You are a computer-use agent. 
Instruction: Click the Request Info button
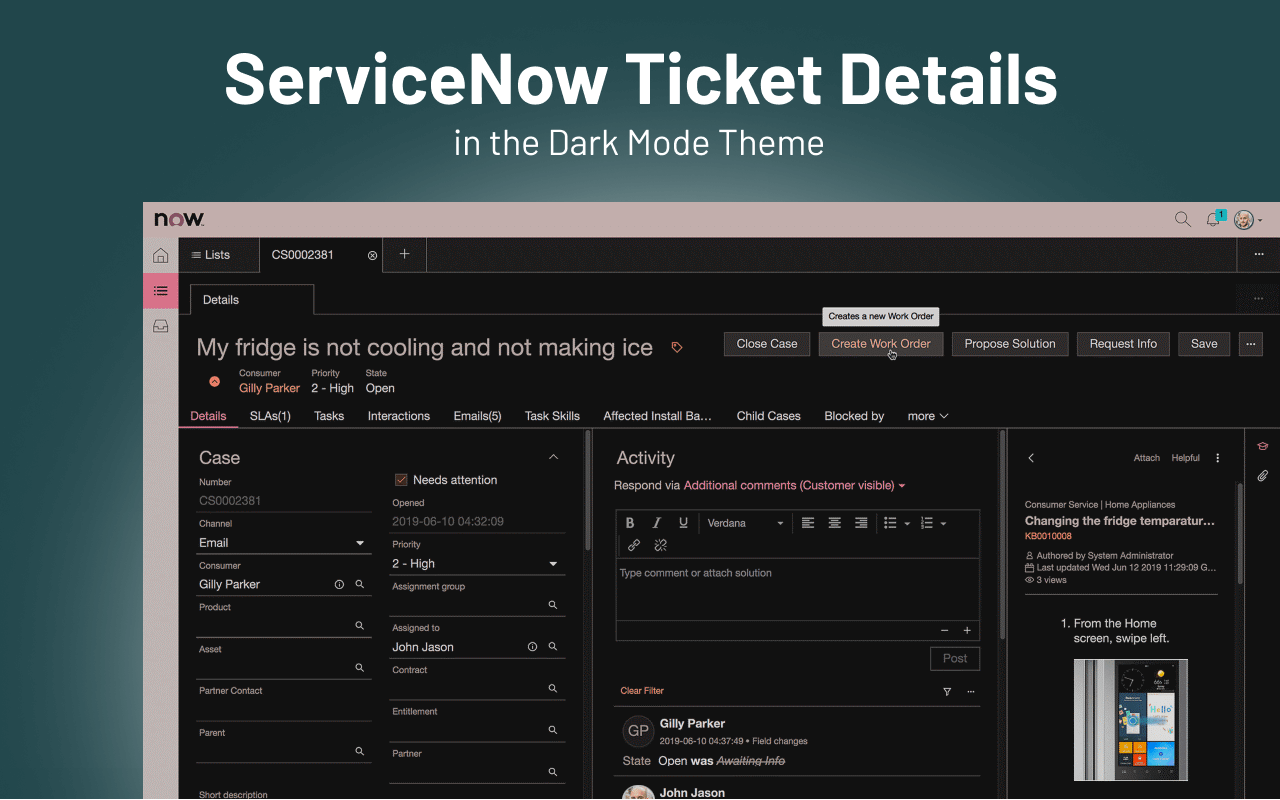click(x=1123, y=344)
